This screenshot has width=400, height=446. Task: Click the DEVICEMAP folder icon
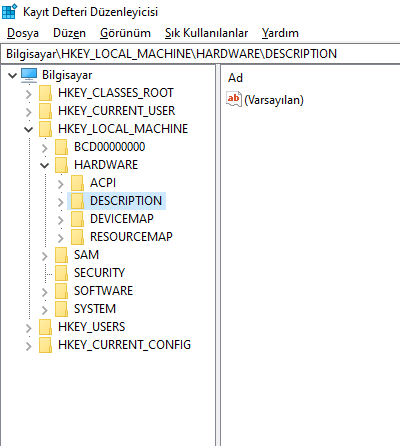[77, 219]
